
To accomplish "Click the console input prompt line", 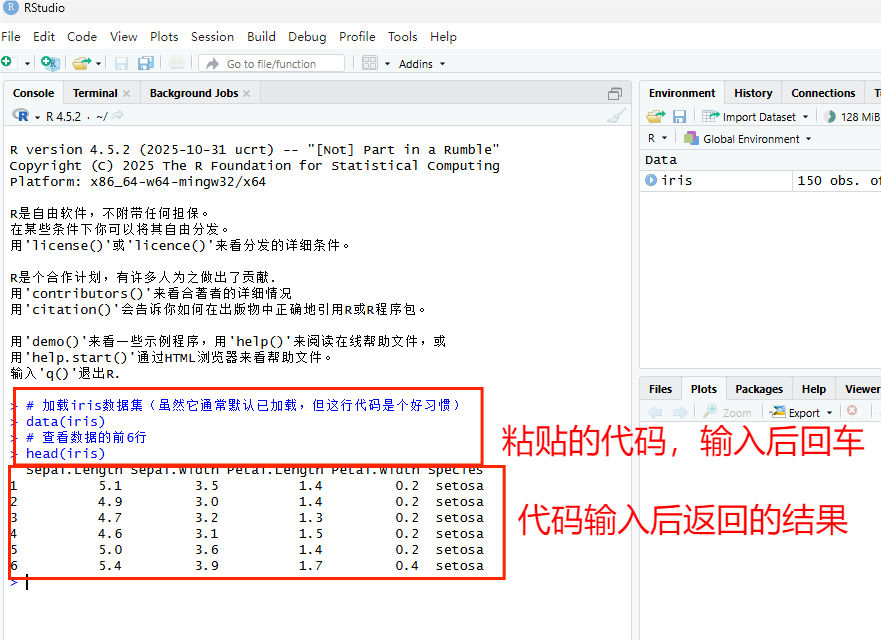I will pos(316,583).
